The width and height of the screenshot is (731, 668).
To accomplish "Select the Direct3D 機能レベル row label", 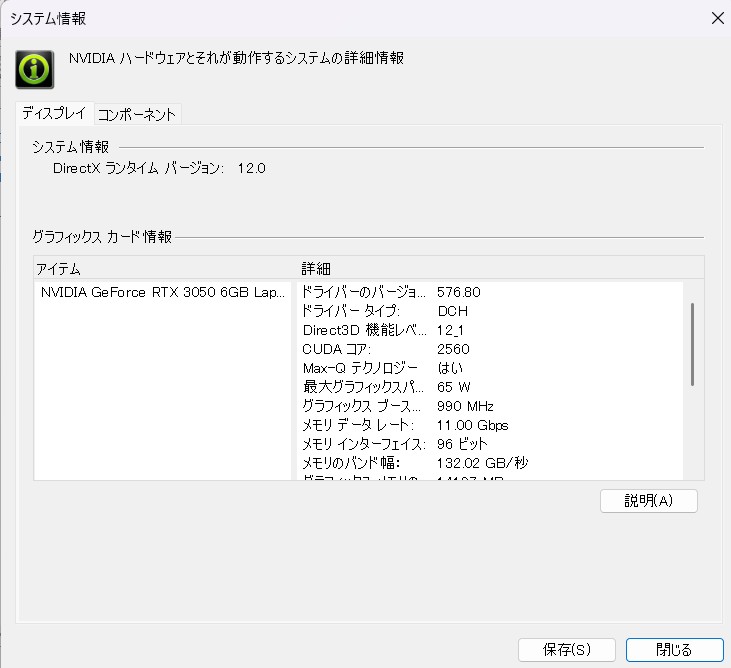I will (x=364, y=330).
